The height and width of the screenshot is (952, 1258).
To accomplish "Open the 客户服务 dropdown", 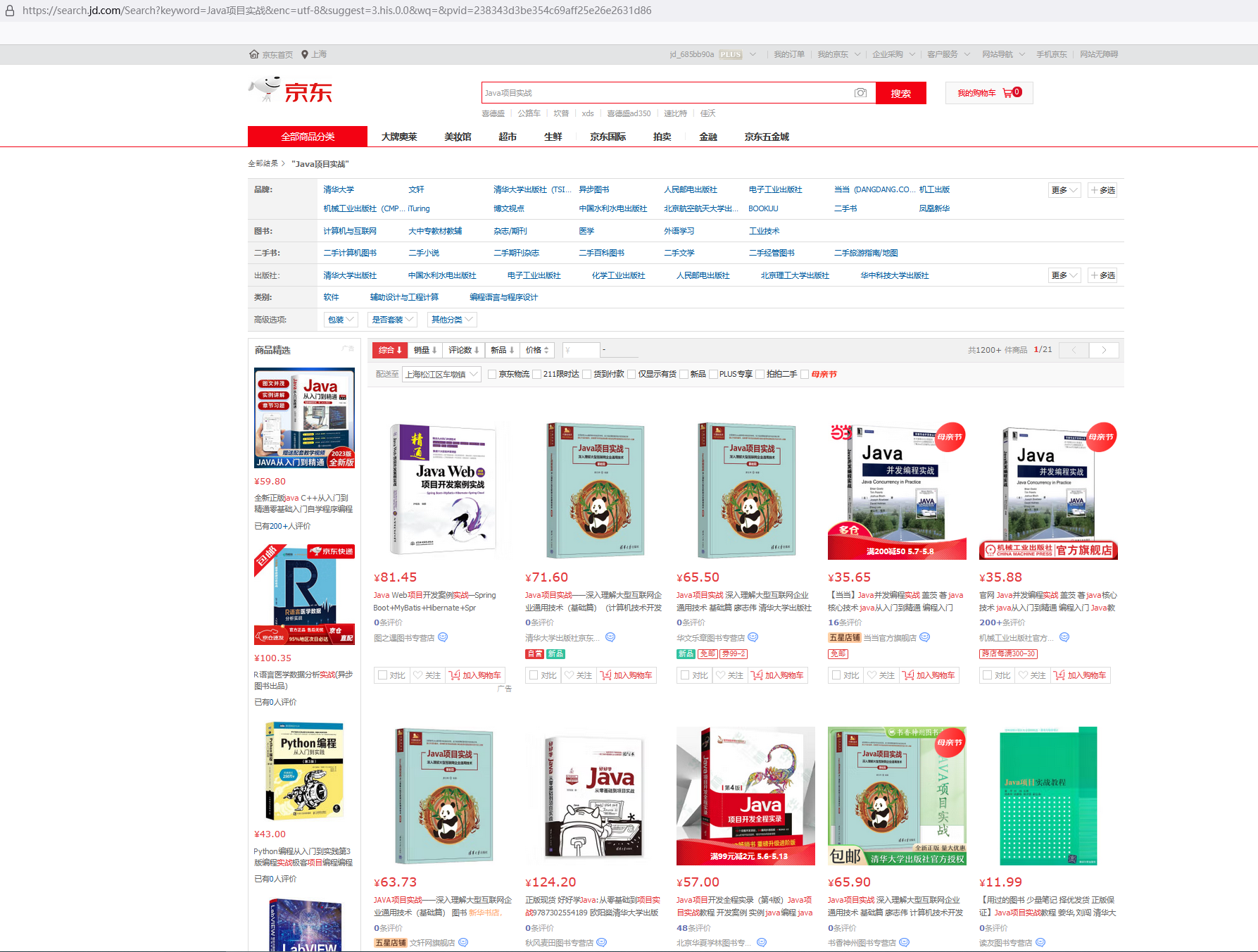I will (948, 54).
